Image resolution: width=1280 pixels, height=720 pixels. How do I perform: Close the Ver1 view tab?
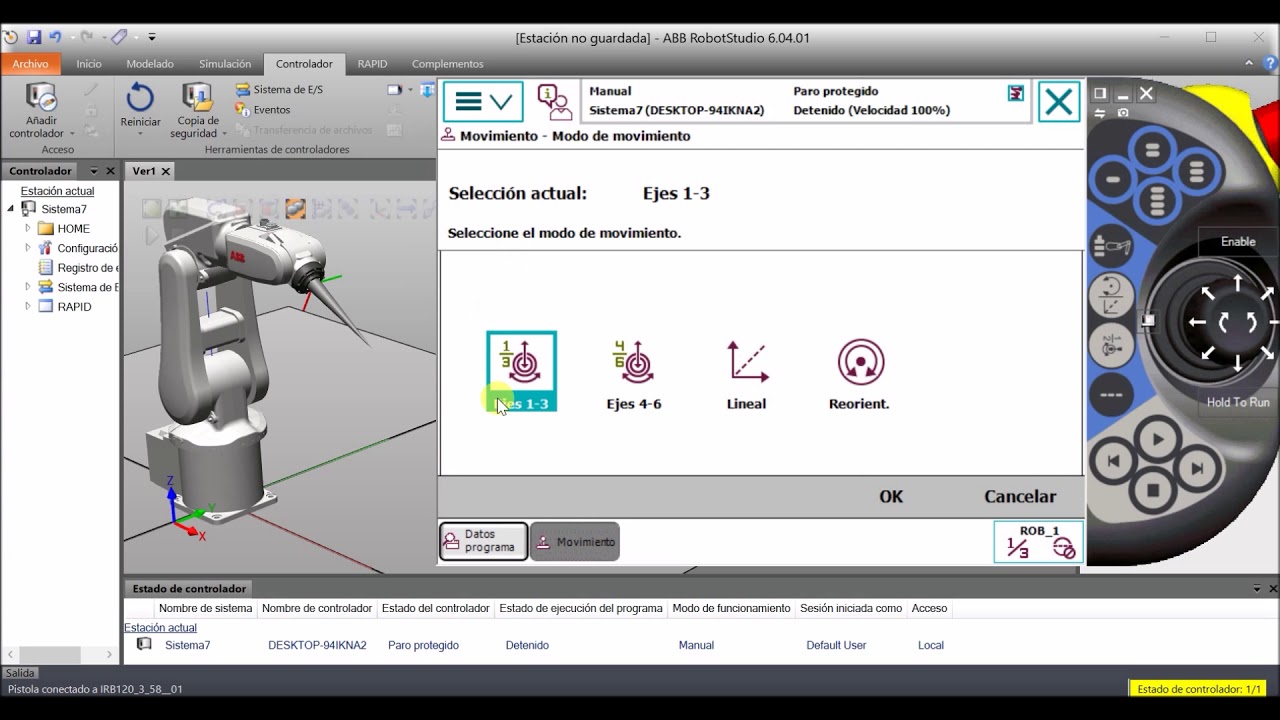[x=166, y=171]
